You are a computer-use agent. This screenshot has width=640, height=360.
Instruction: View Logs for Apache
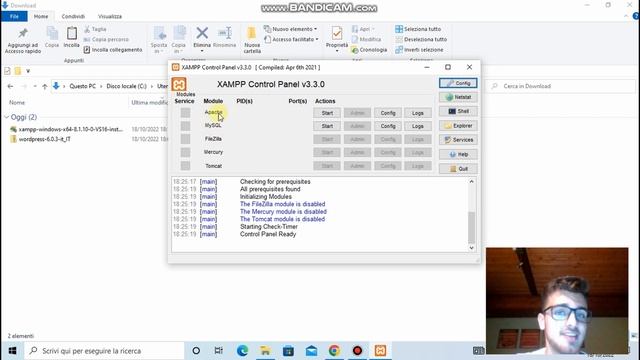point(418,113)
